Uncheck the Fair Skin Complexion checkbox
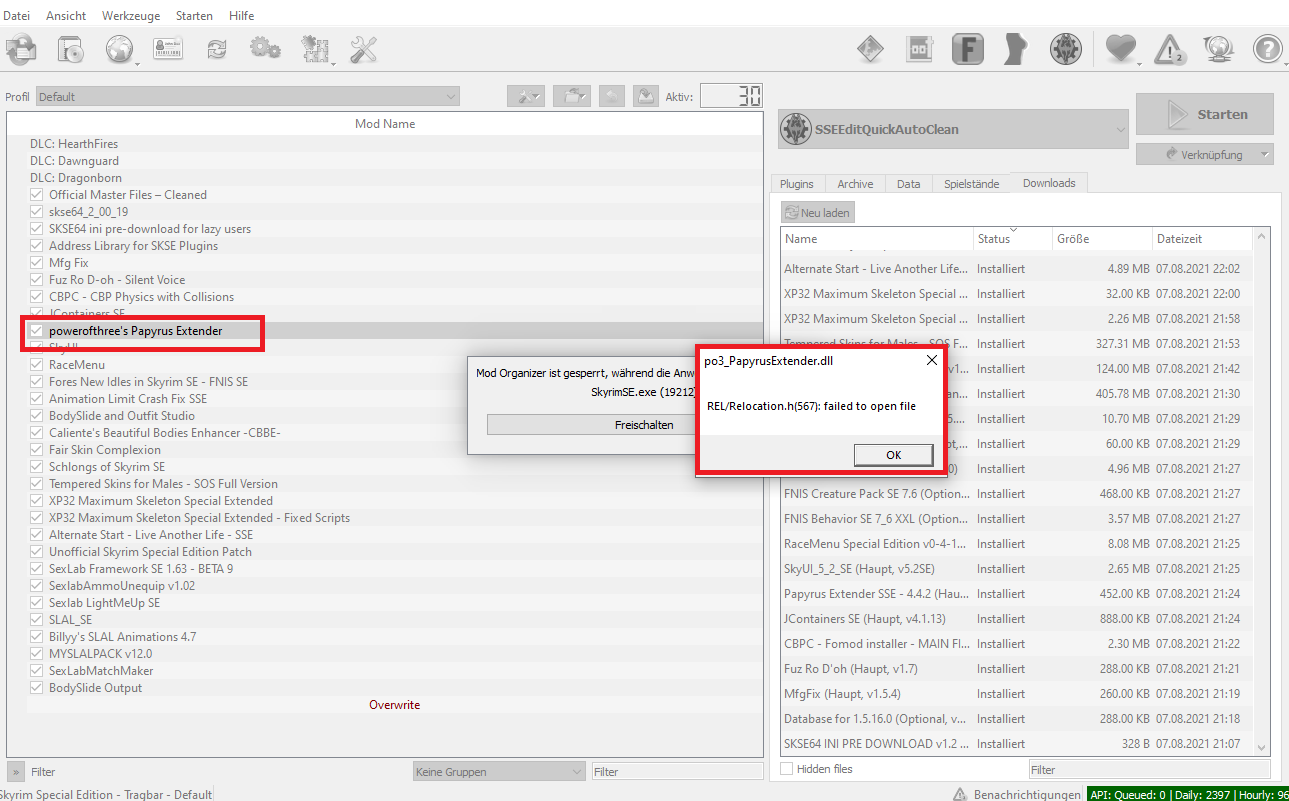The image size is (1289, 801). [37, 450]
